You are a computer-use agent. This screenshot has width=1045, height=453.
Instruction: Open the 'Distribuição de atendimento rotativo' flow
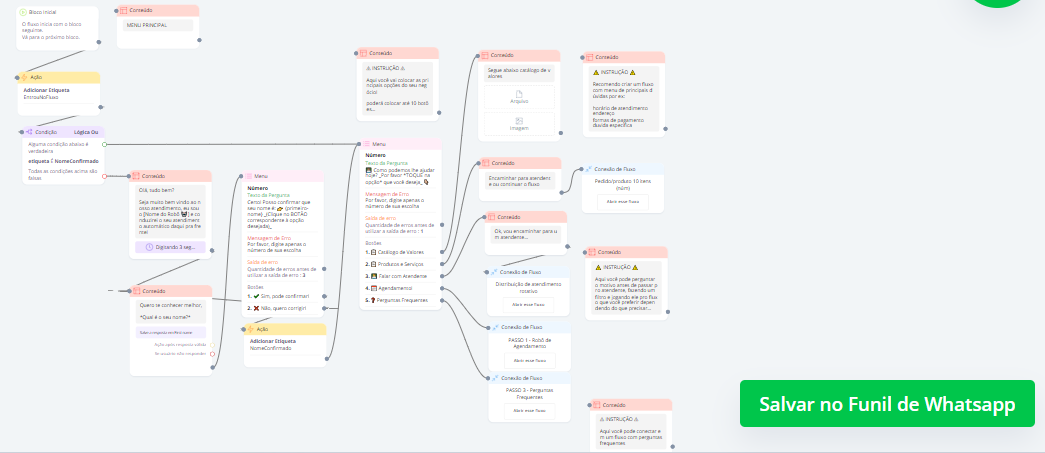528,304
